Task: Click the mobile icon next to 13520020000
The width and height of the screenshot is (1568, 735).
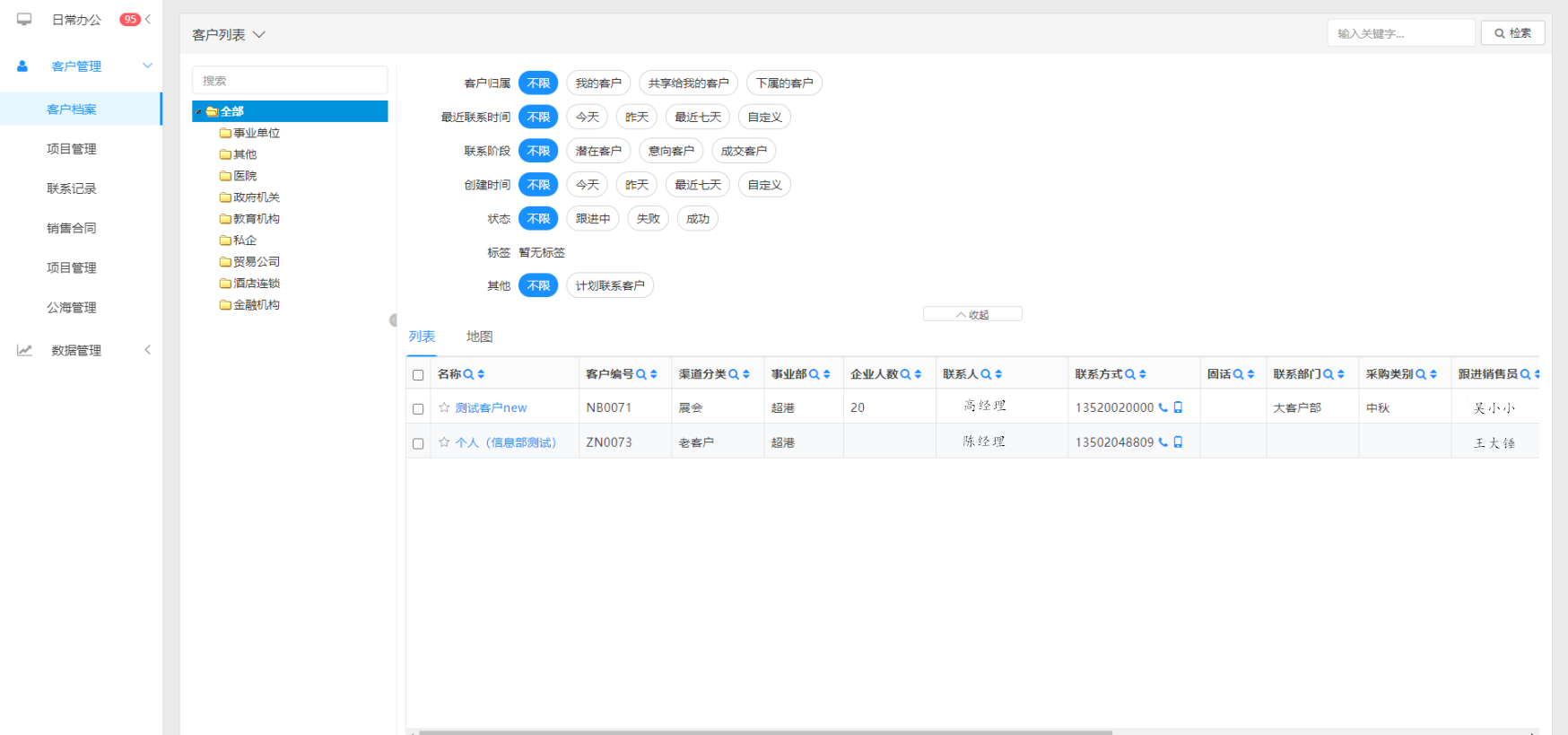Action: pos(1179,407)
